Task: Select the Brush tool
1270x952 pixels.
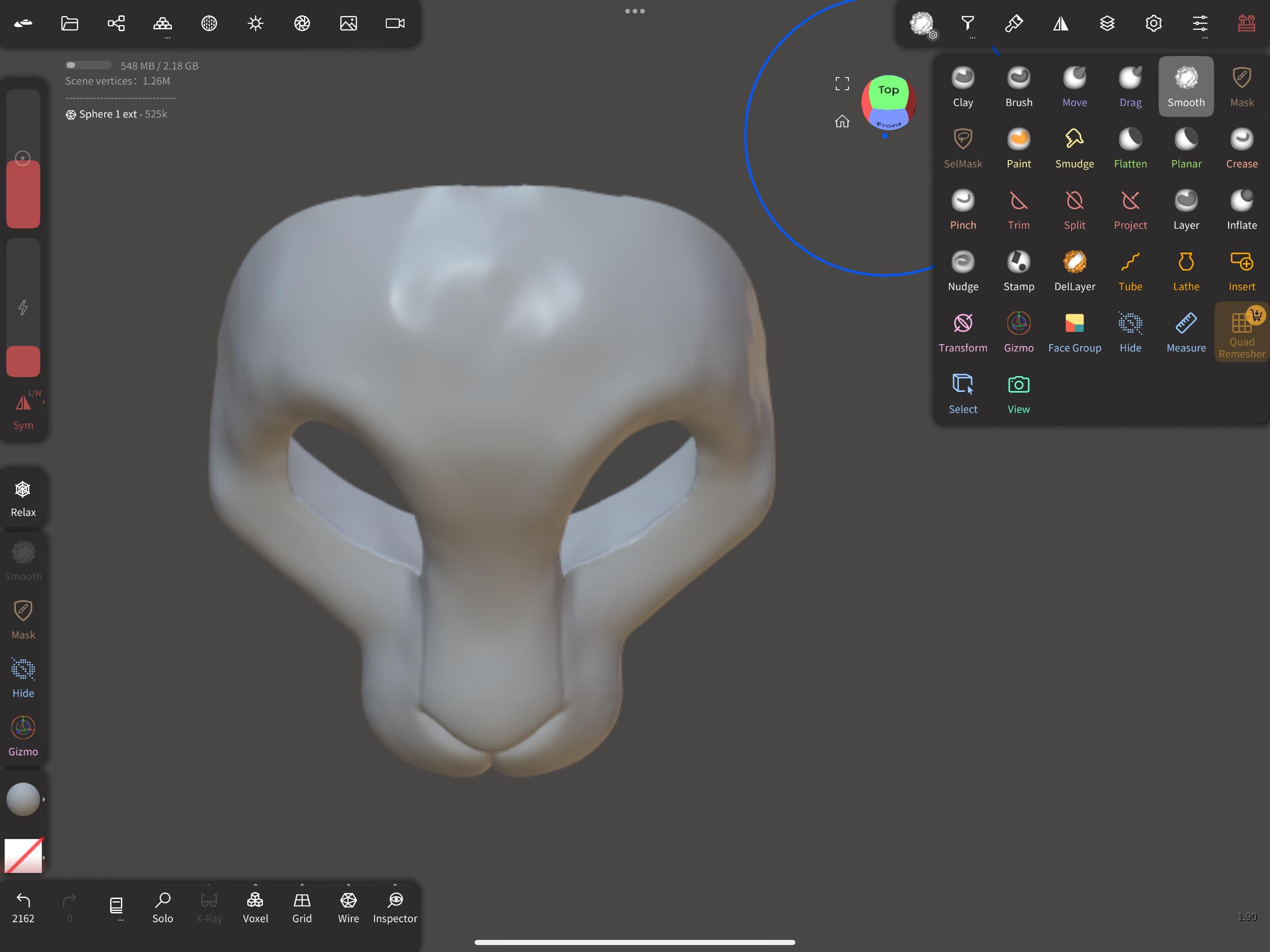Action: point(1019,87)
